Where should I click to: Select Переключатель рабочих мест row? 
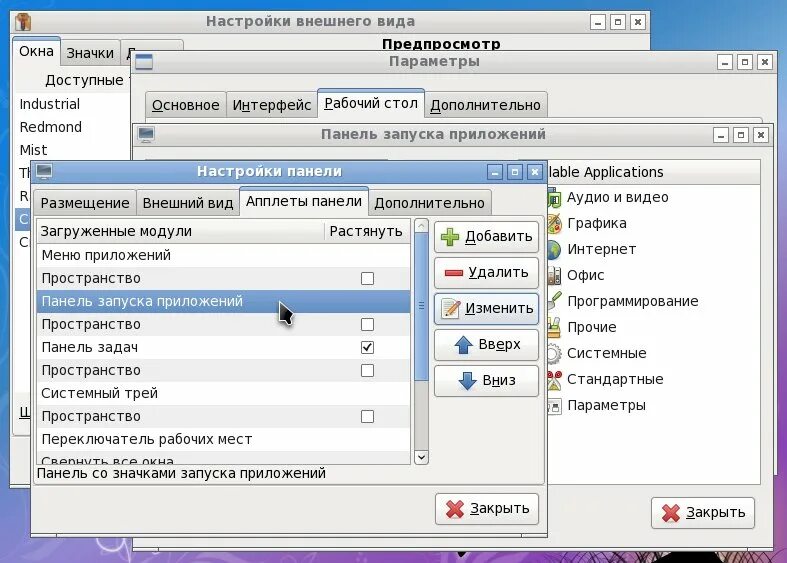point(223,440)
